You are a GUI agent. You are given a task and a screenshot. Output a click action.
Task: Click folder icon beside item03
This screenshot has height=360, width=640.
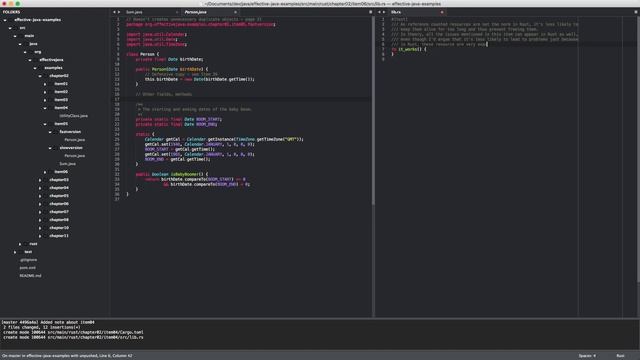[51, 100]
